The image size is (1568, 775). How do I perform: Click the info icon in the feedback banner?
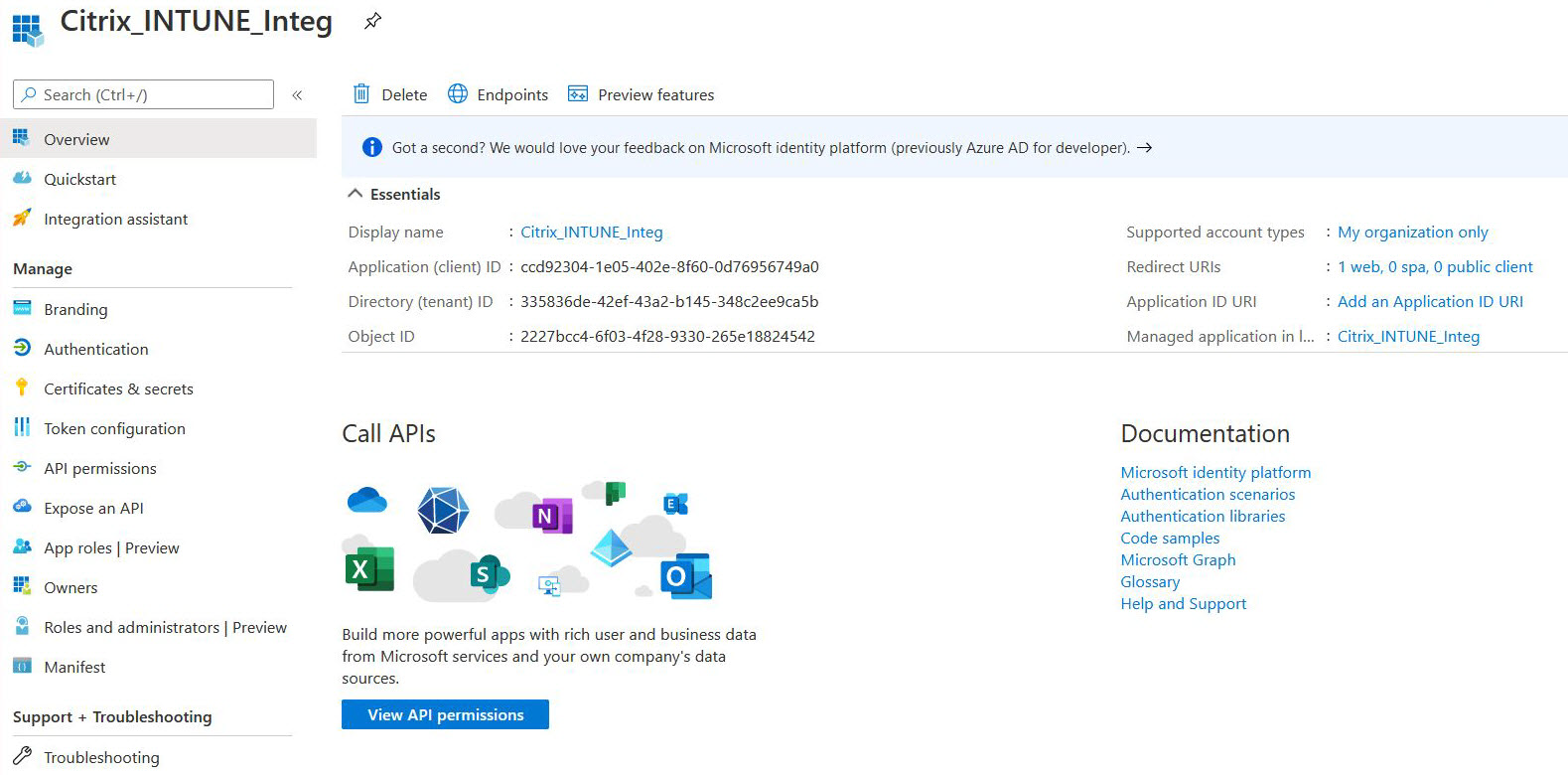pyautogui.click(x=372, y=147)
